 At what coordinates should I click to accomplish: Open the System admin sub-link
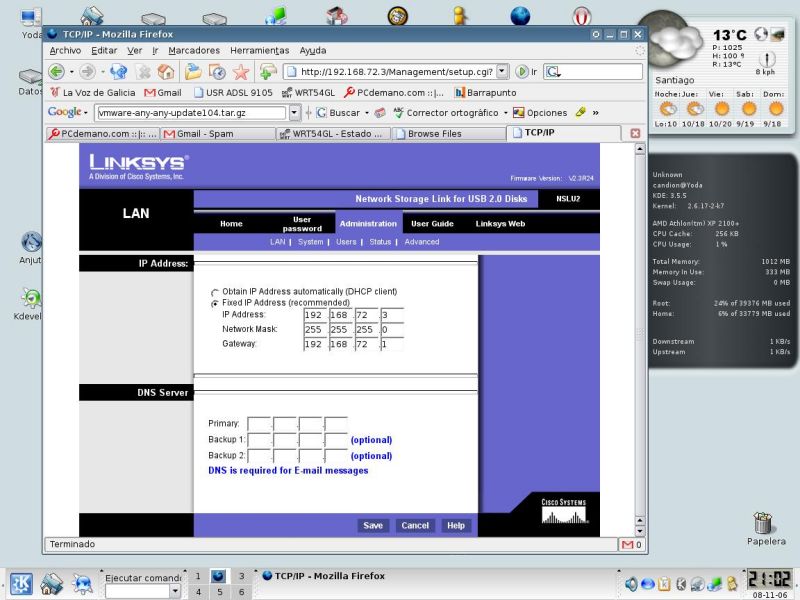click(310, 242)
